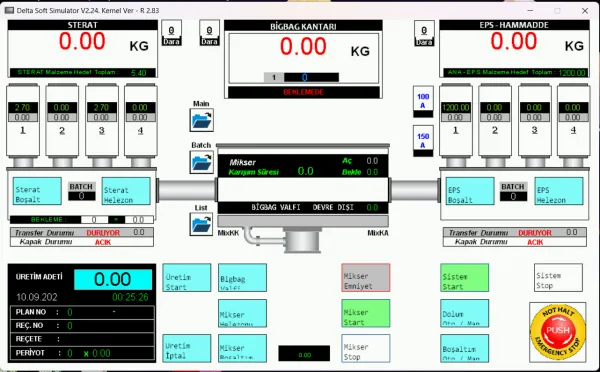
Task: Open the Batch folder icon
Action: coord(201,162)
